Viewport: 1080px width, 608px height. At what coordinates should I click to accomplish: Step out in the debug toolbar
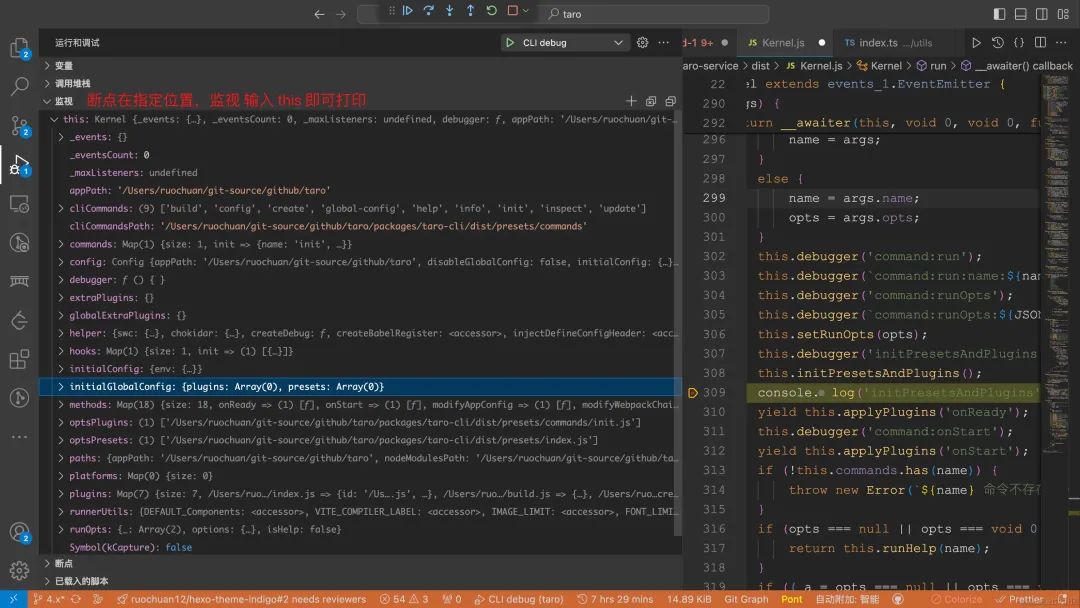coord(470,11)
